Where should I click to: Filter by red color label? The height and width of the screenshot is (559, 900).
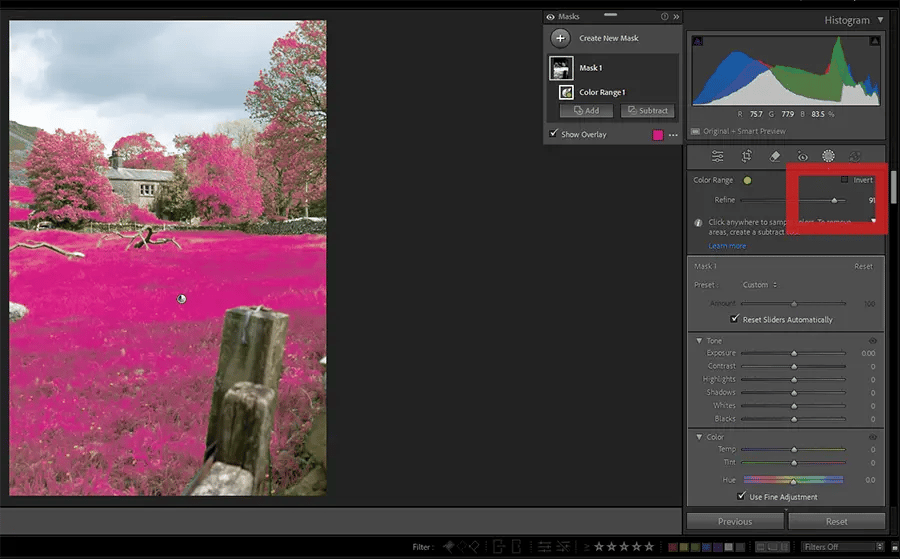coord(673,547)
